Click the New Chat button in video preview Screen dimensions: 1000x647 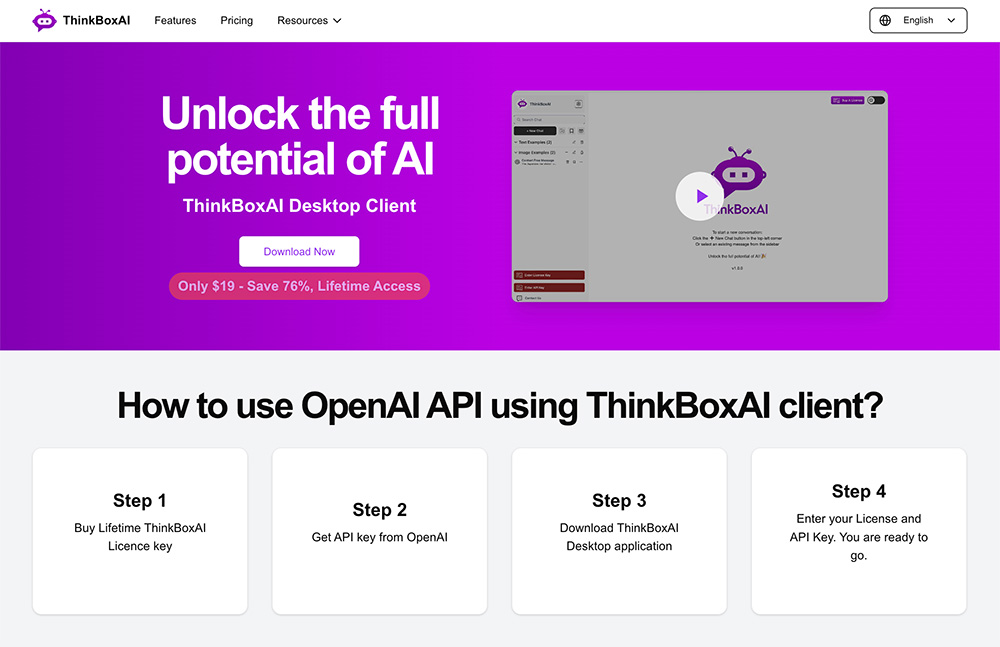535,131
